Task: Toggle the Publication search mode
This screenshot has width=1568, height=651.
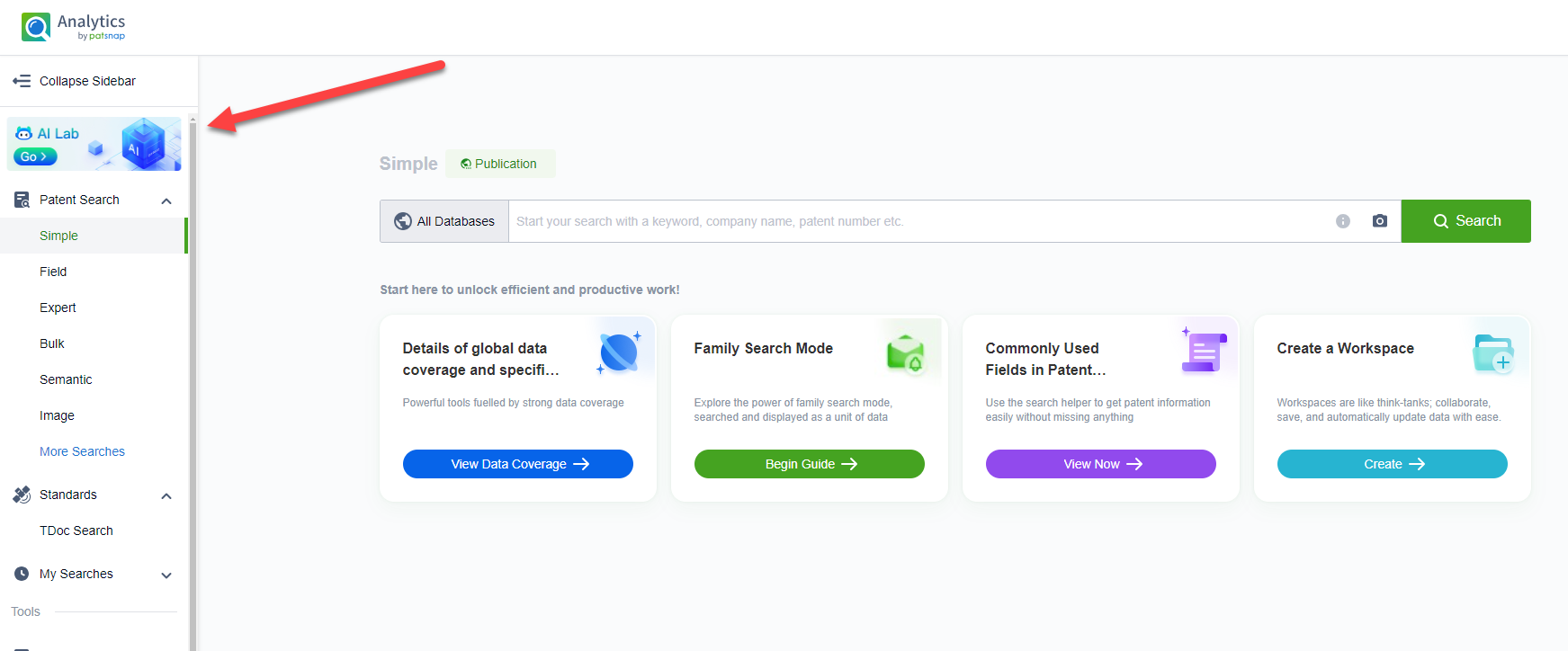Action: coord(499,164)
